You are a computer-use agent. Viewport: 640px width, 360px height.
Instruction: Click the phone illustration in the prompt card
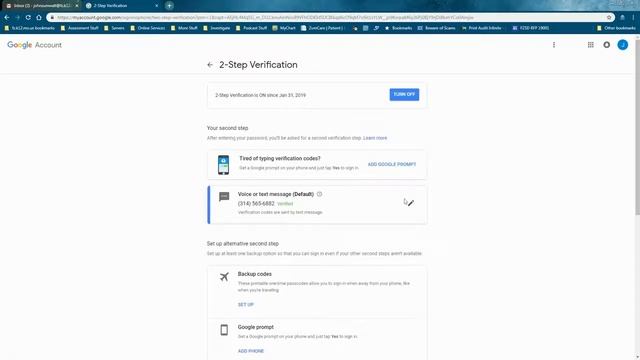(223, 165)
